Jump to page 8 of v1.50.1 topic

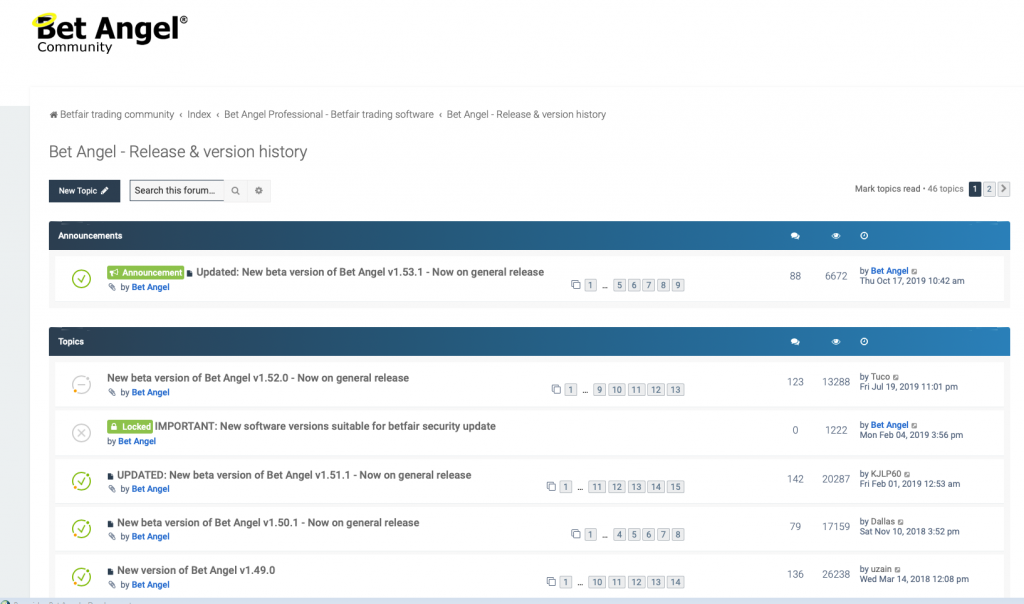678,535
